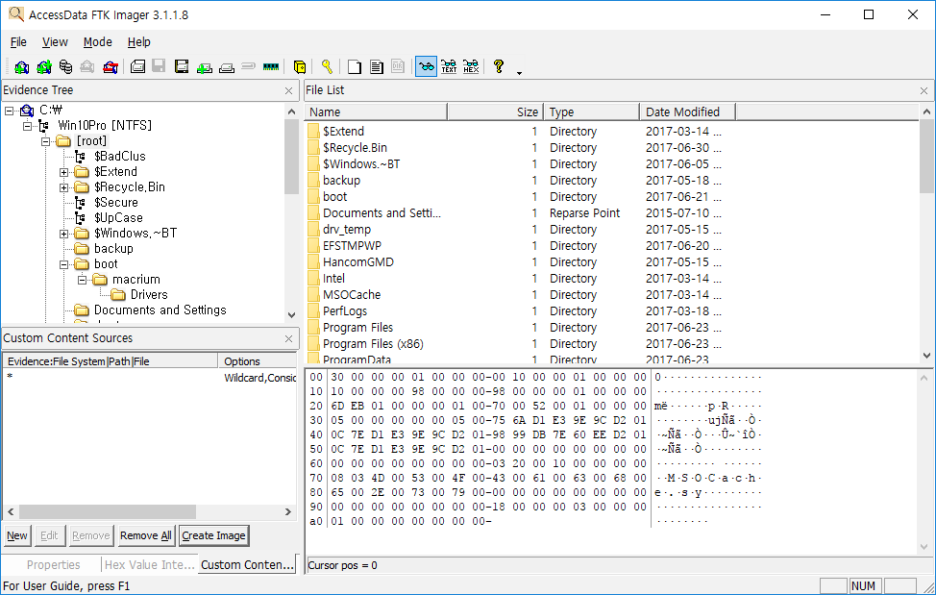Click the Add All Attached Devices icon

(44, 66)
